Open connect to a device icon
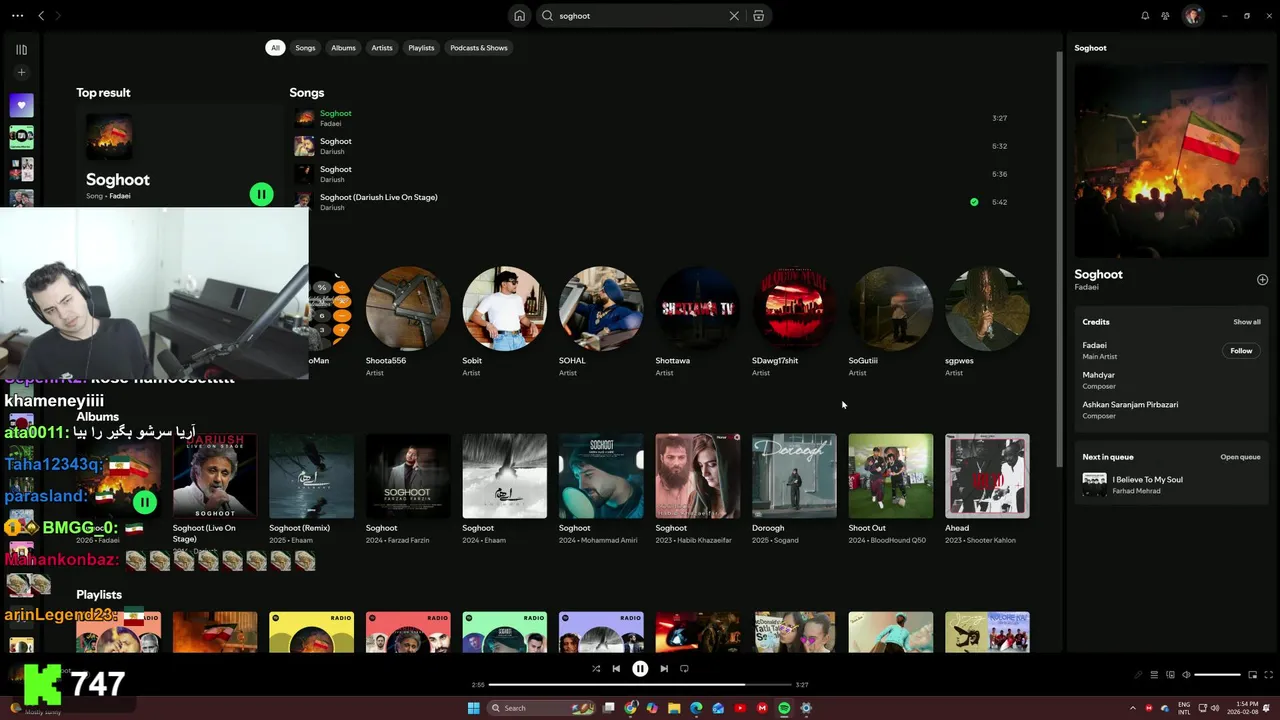 (x=1170, y=675)
